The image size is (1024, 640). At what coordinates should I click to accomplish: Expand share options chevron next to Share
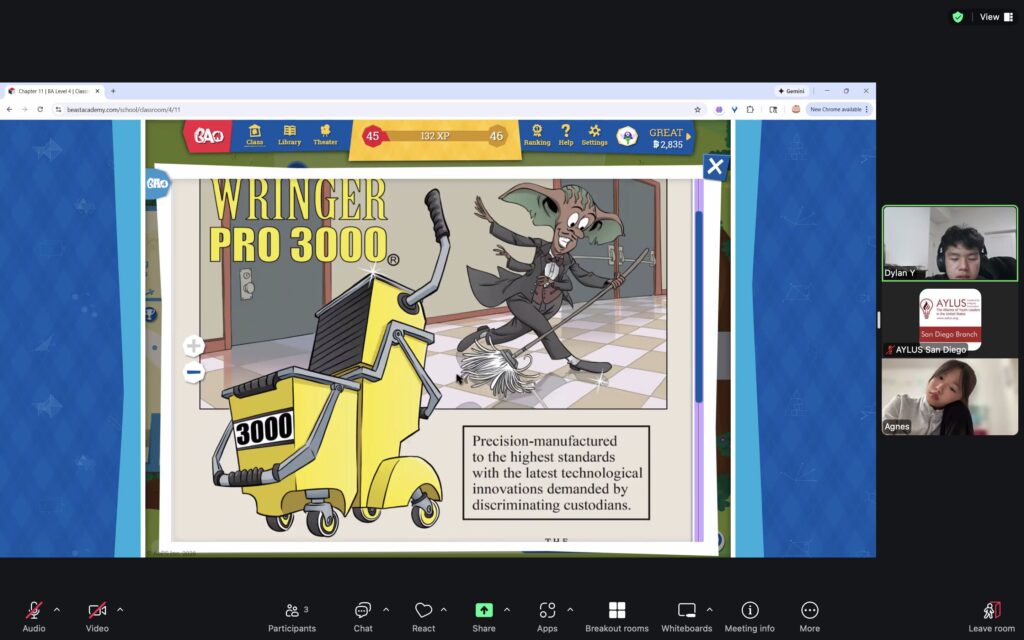[x=507, y=609]
